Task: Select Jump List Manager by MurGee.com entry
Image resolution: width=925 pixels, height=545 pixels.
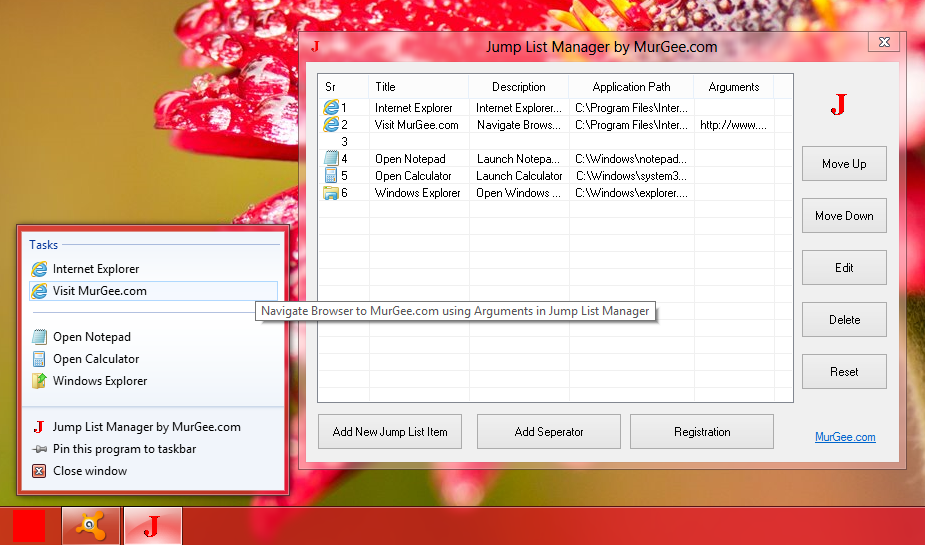Action: 153,426
